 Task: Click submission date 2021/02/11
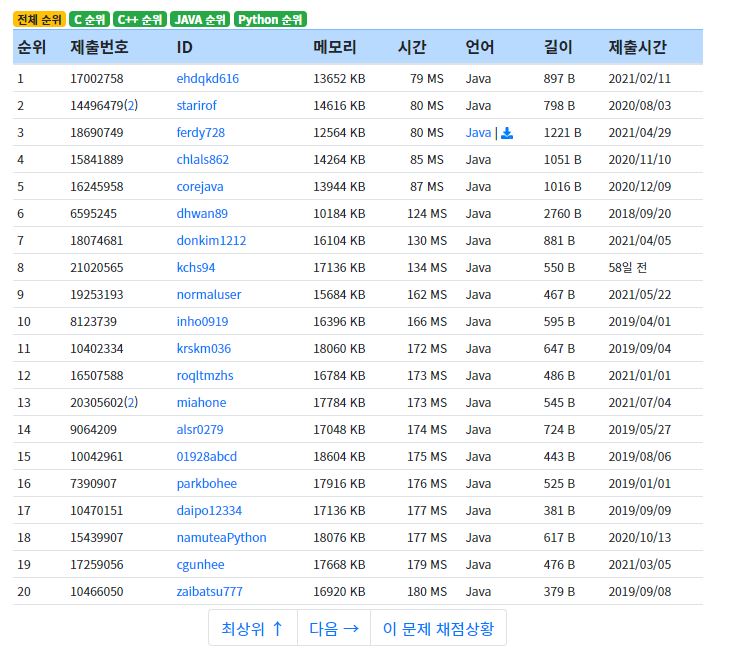pos(640,79)
